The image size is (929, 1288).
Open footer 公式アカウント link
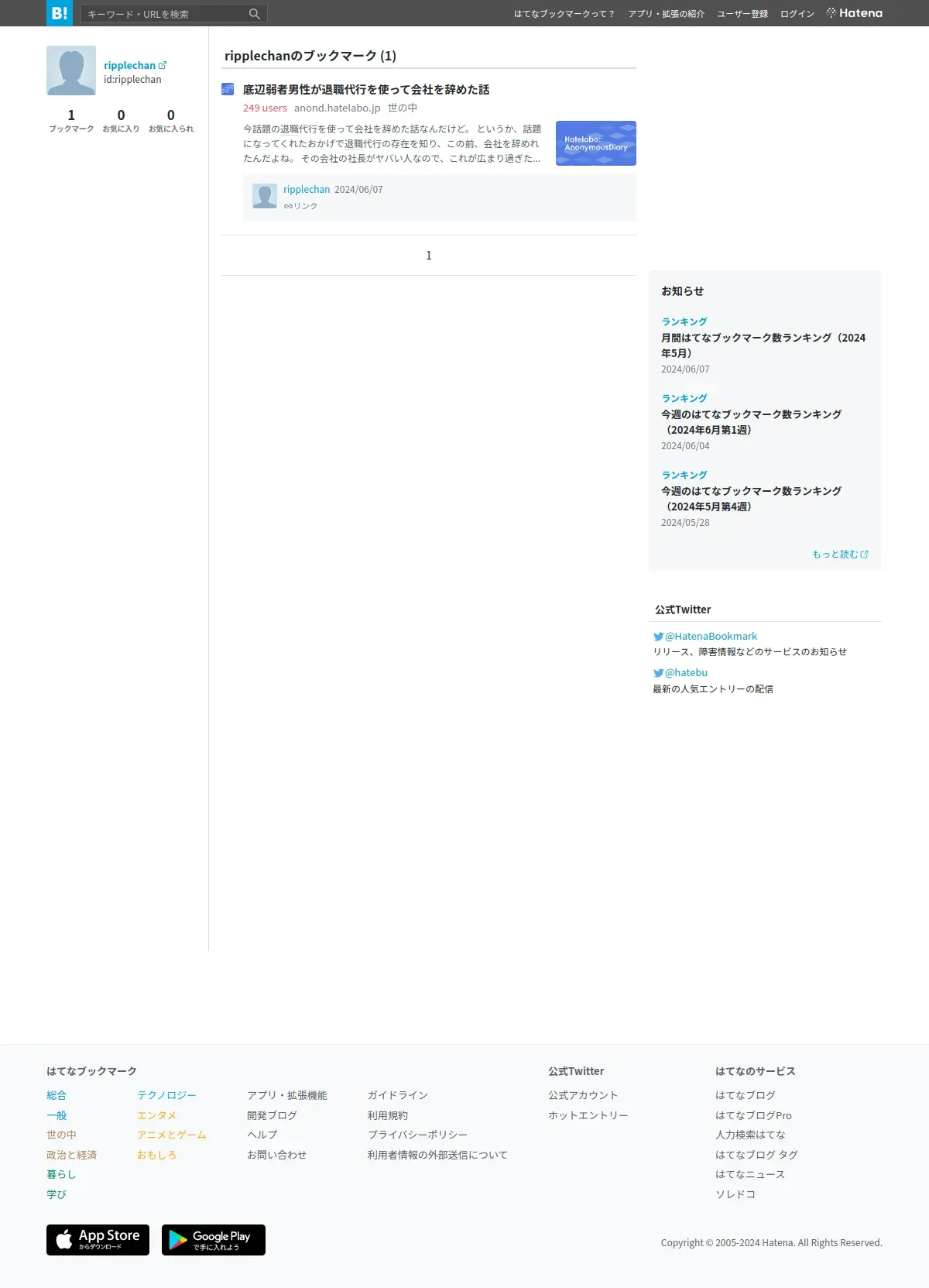583,1095
